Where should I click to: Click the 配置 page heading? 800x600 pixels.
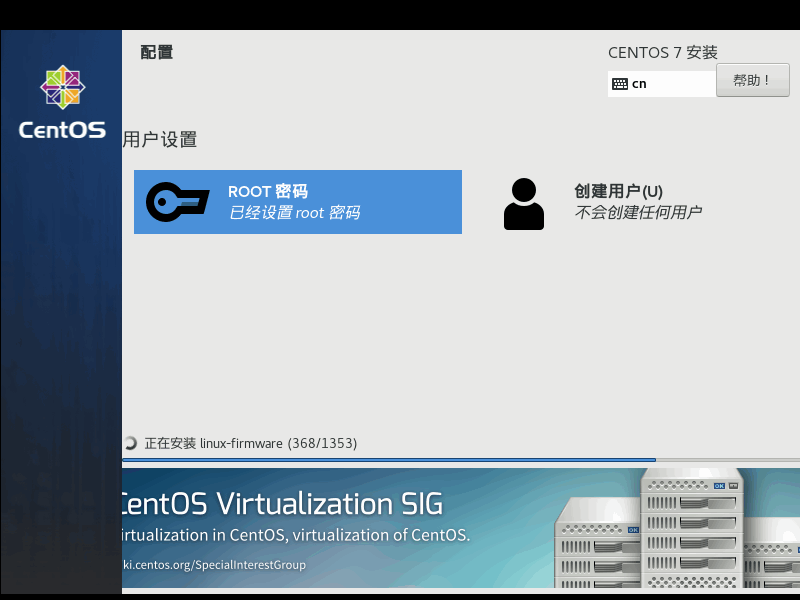click(x=157, y=52)
